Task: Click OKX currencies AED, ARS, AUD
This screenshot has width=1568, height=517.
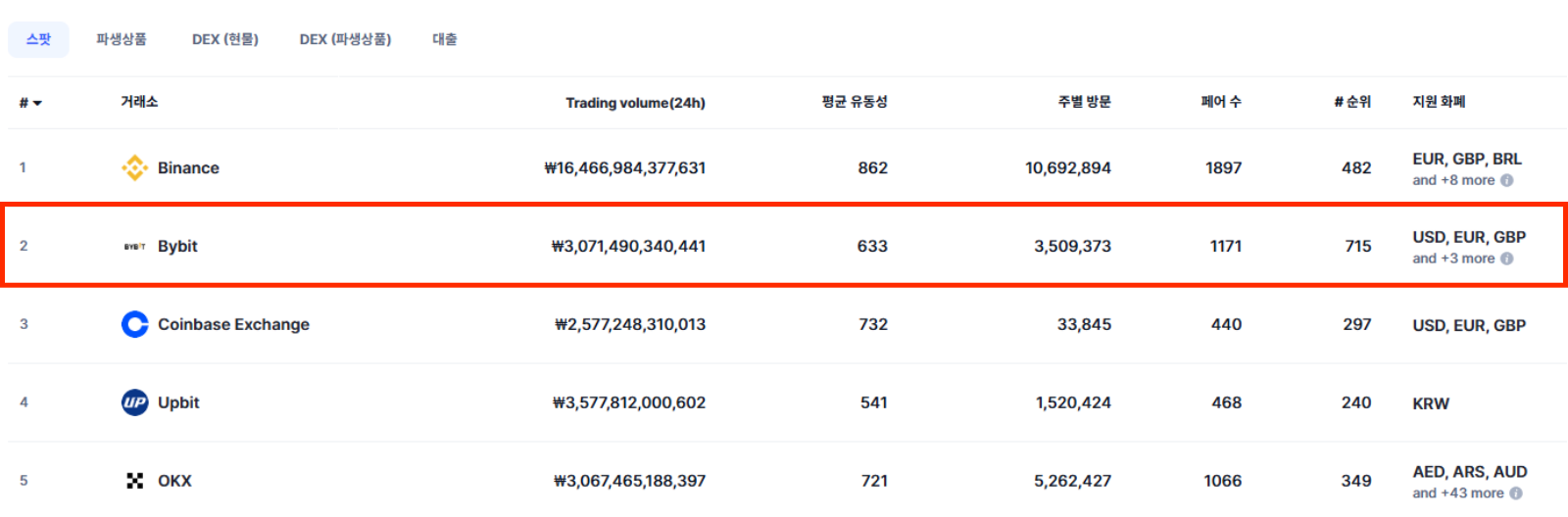Action: pos(1470,472)
